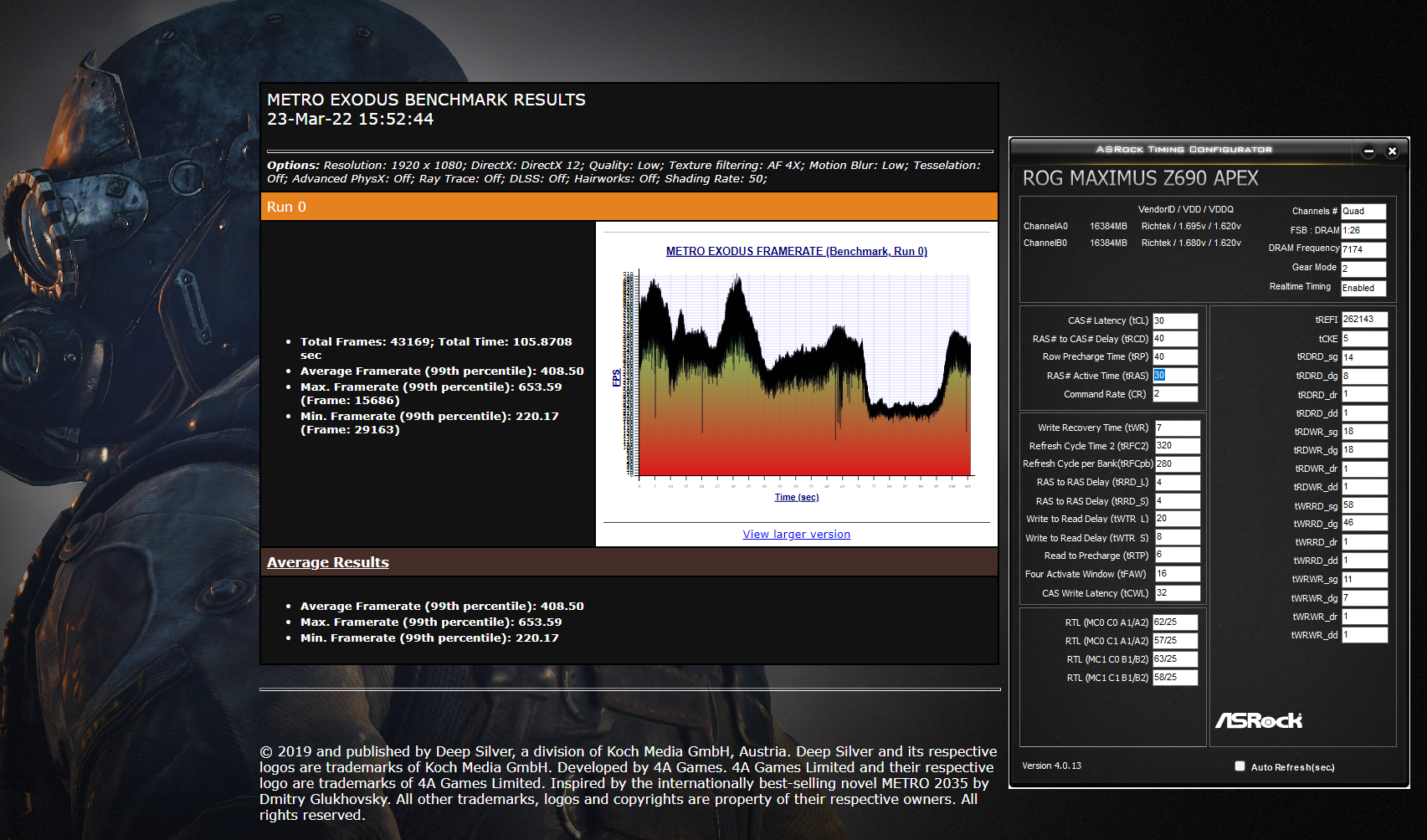1427x840 pixels.
Task: Select the tWRRD_dg value field
Action: pos(1364,523)
